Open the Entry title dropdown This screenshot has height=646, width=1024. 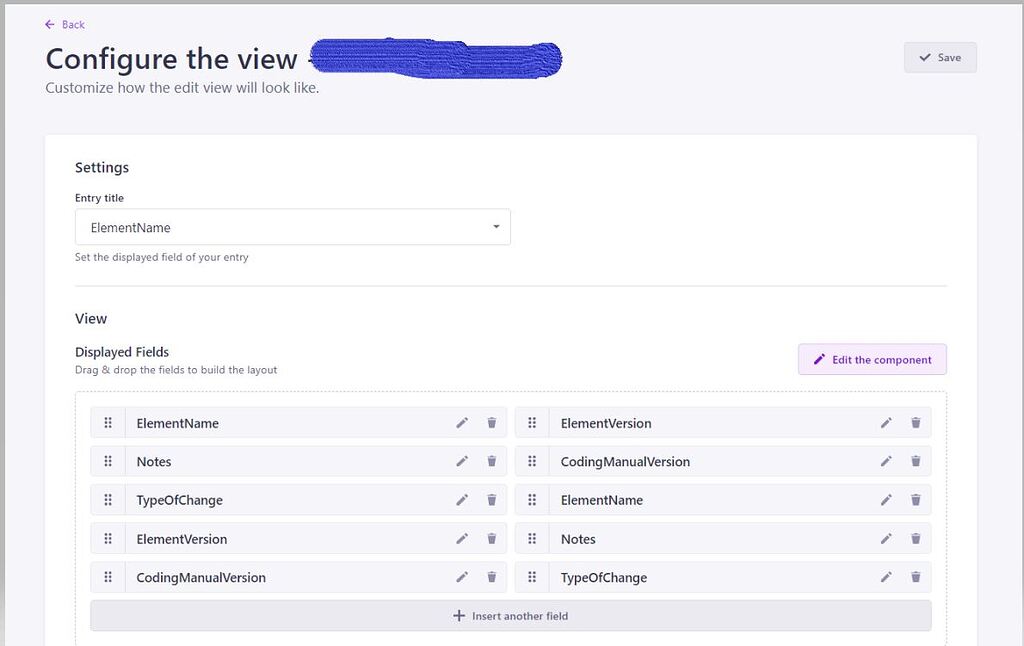point(494,227)
